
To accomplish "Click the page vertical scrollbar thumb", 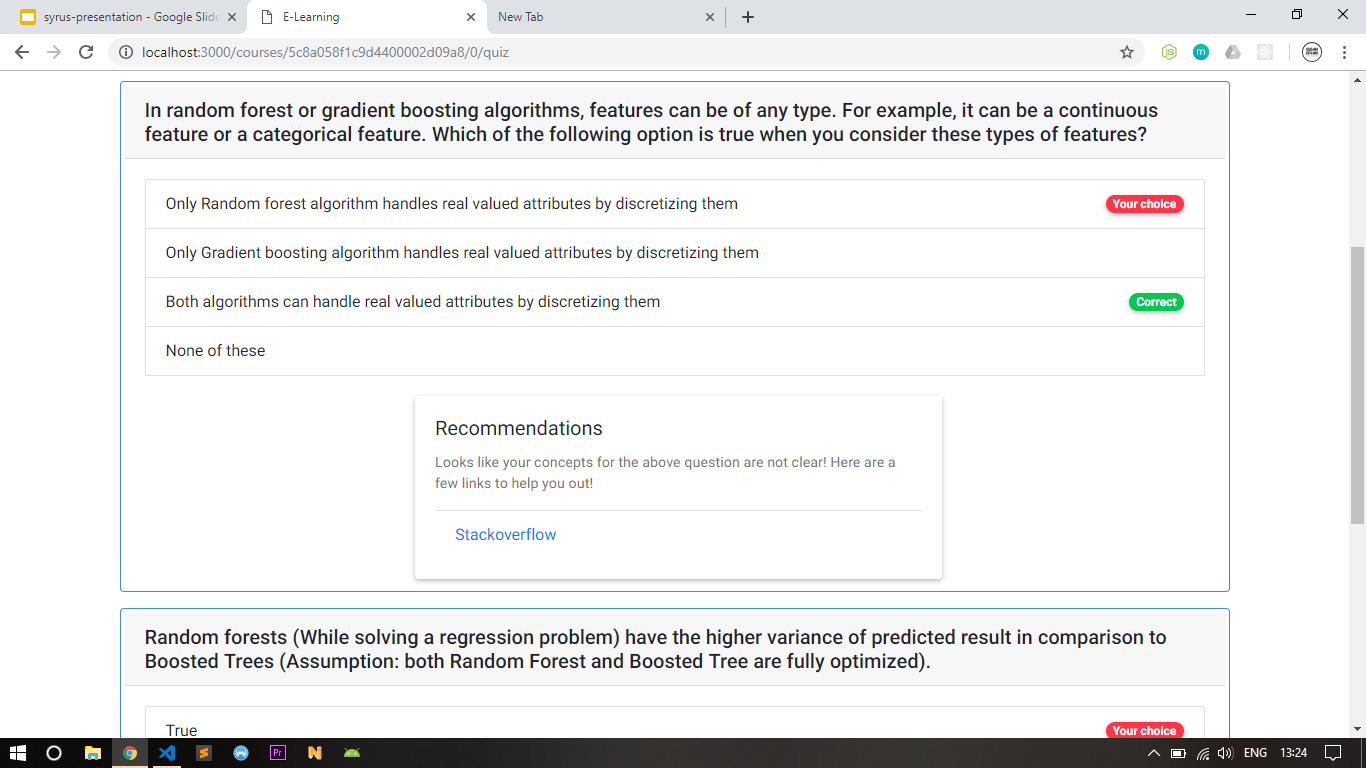I will pyautogui.click(x=1357, y=385).
